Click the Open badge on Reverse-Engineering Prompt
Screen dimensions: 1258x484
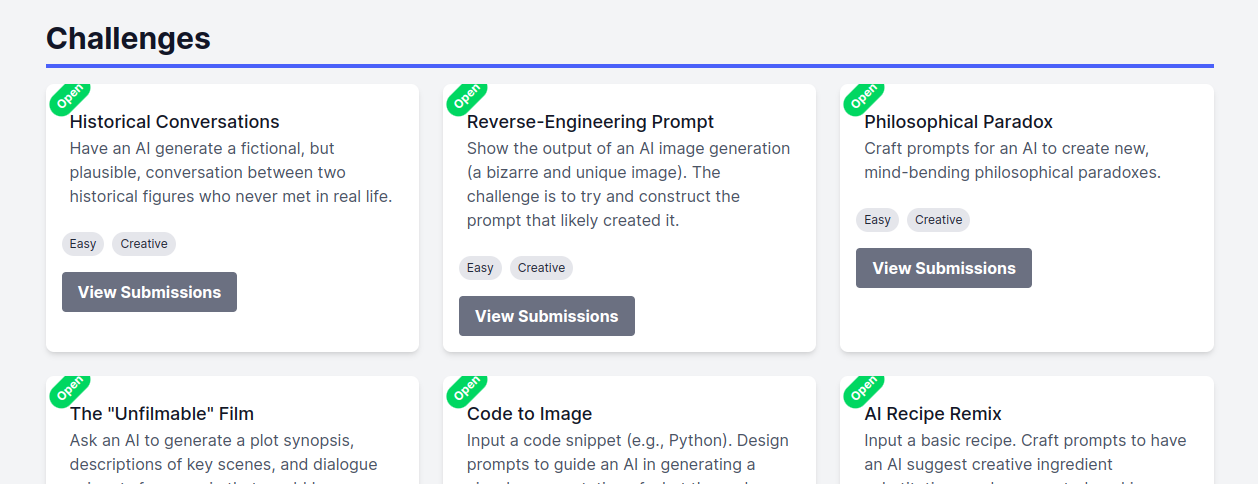(x=467, y=97)
